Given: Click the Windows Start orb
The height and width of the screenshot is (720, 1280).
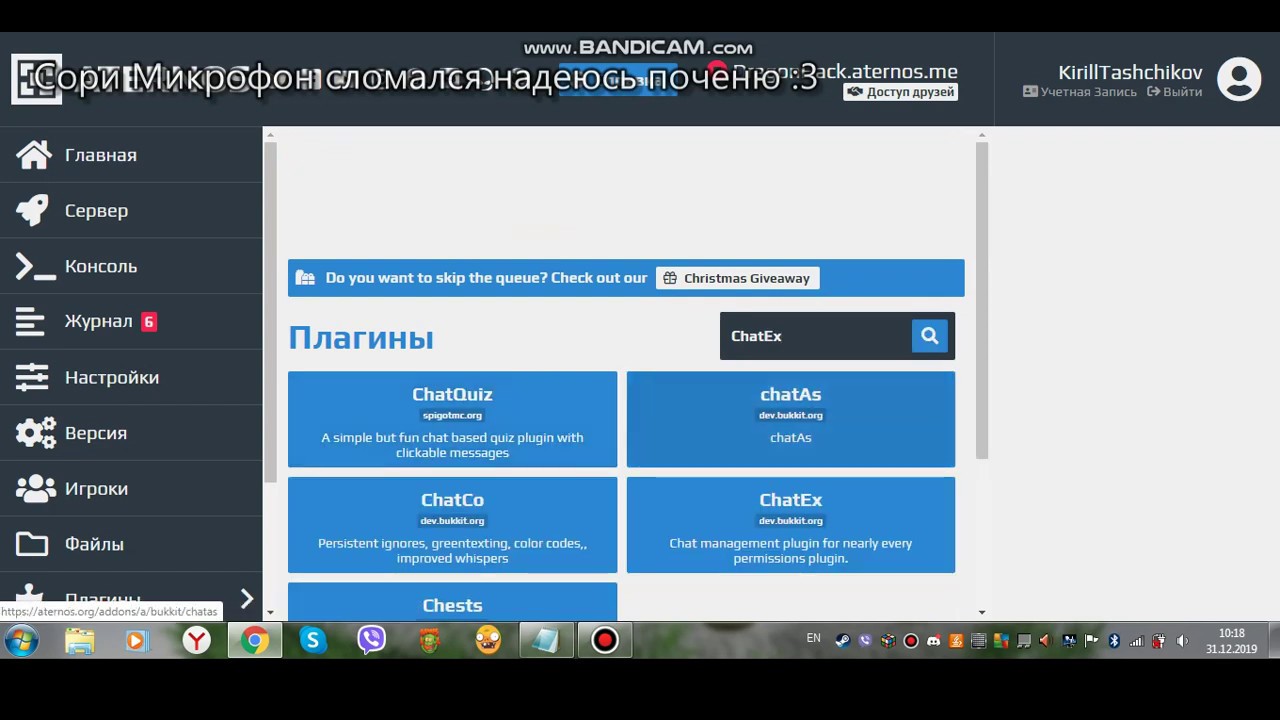Looking at the screenshot, I should (x=21, y=640).
